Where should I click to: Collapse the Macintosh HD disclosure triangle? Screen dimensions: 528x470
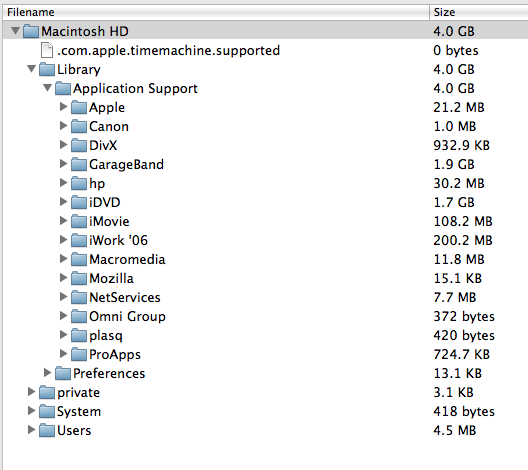pos(15,31)
